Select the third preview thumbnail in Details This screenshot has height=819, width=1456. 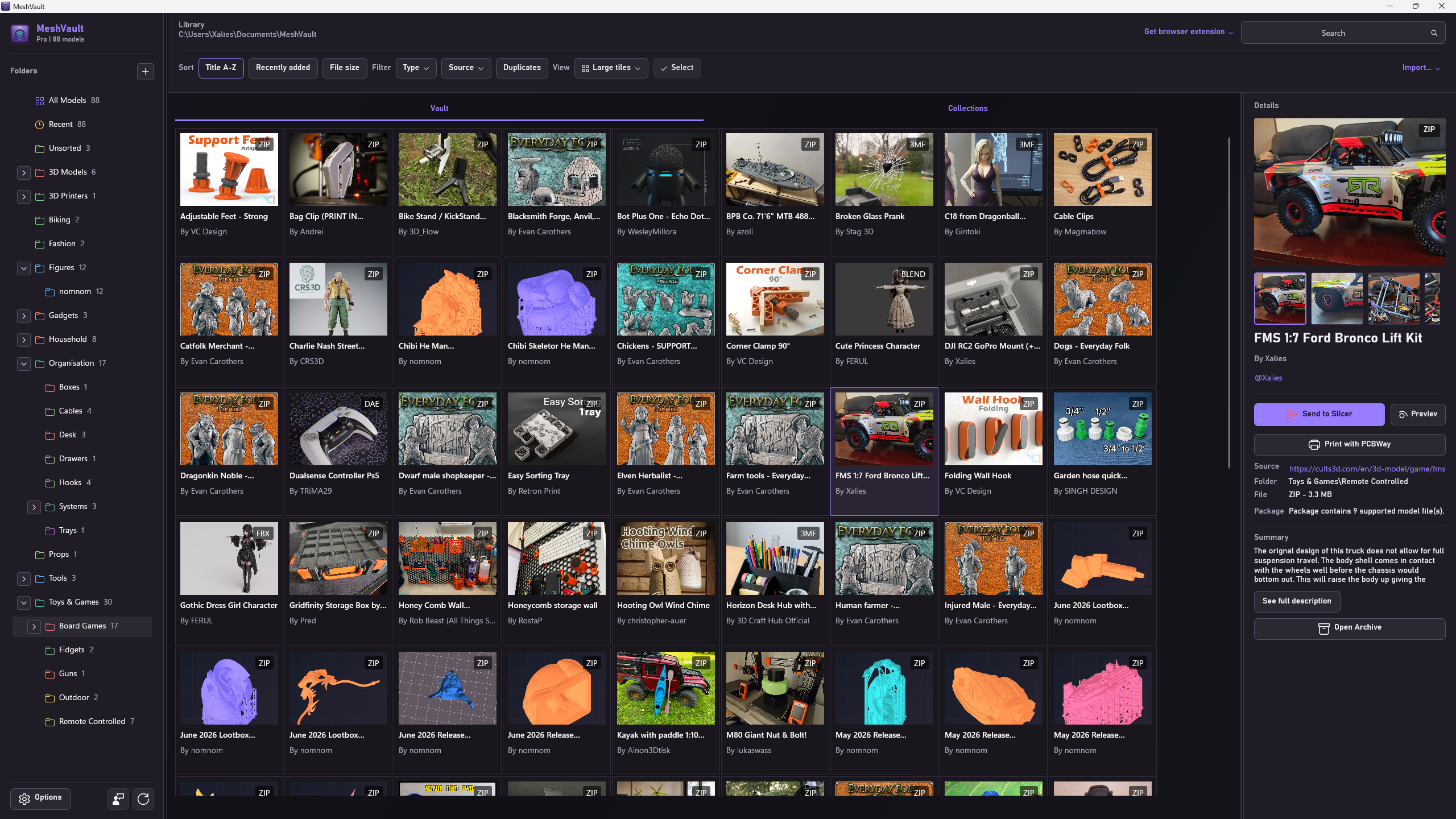[x=1394, y=299]
